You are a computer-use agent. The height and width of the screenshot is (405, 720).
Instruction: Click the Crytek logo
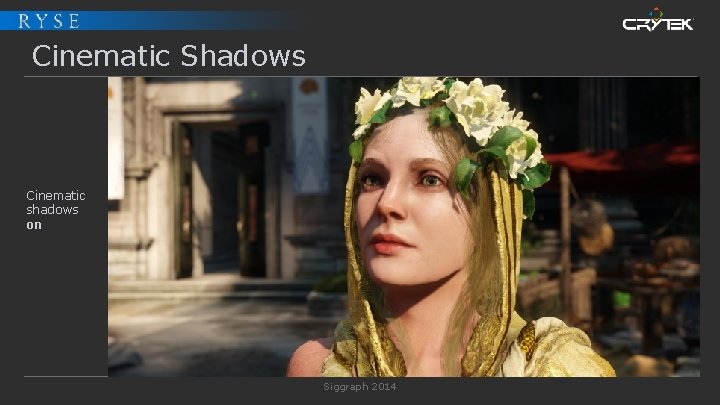click(658, 19)
